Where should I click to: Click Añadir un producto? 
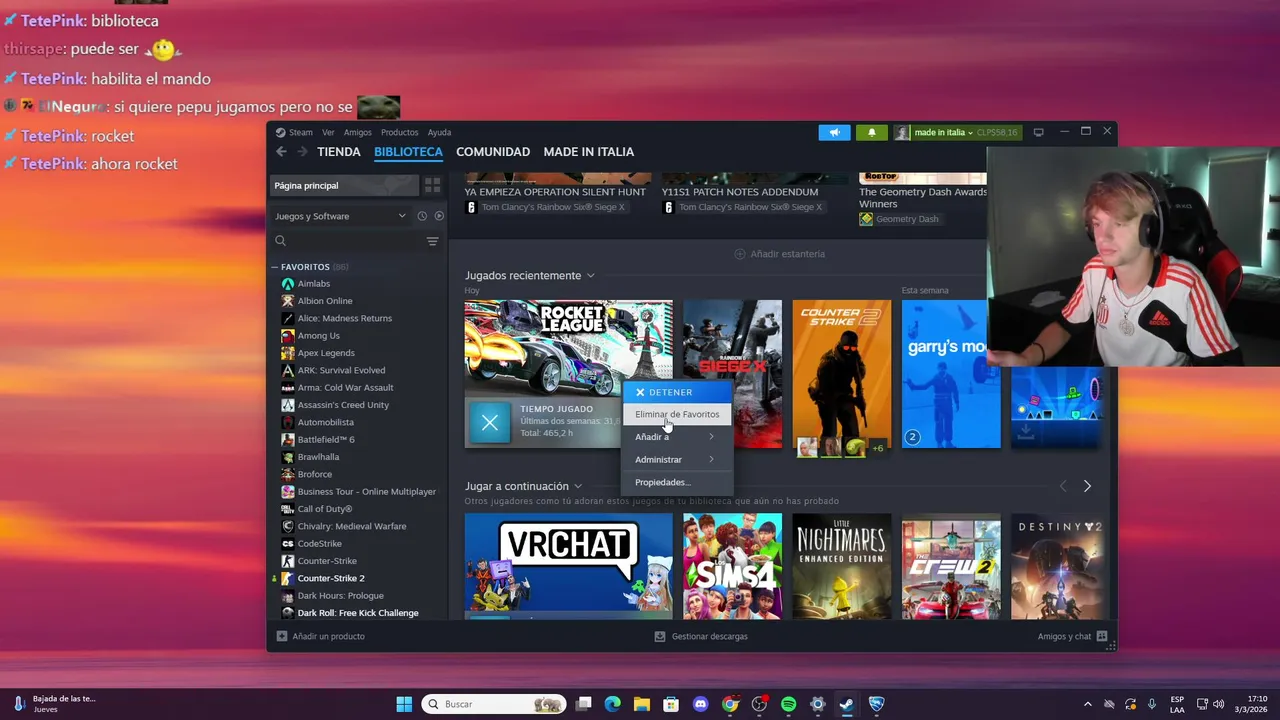320,636
